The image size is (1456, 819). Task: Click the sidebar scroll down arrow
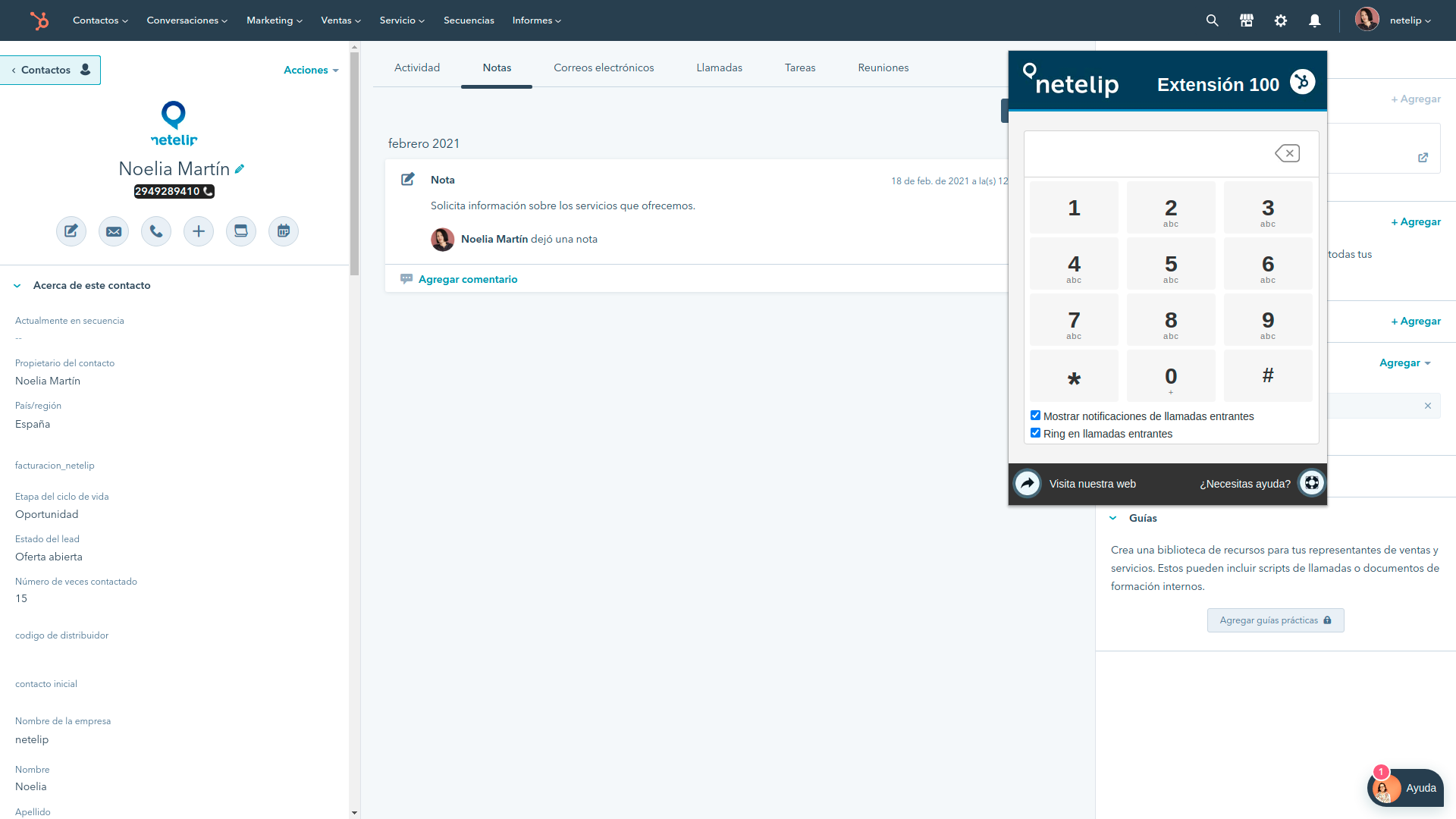pos(354,813)
